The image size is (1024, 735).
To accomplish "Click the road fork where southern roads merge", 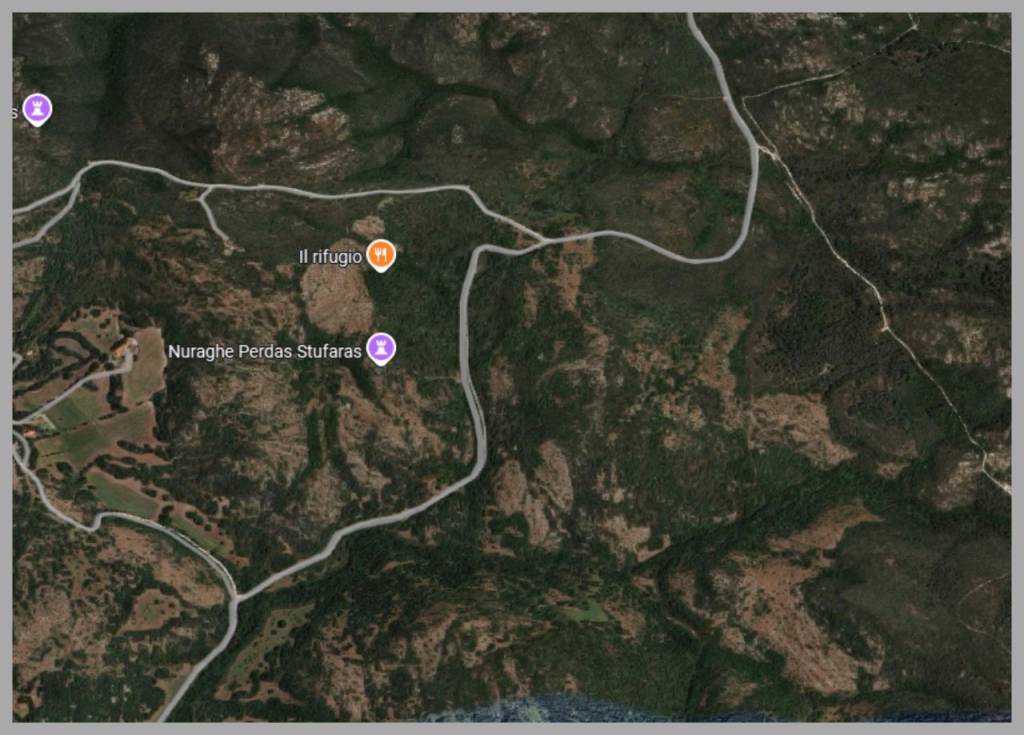I will (236, 597).
